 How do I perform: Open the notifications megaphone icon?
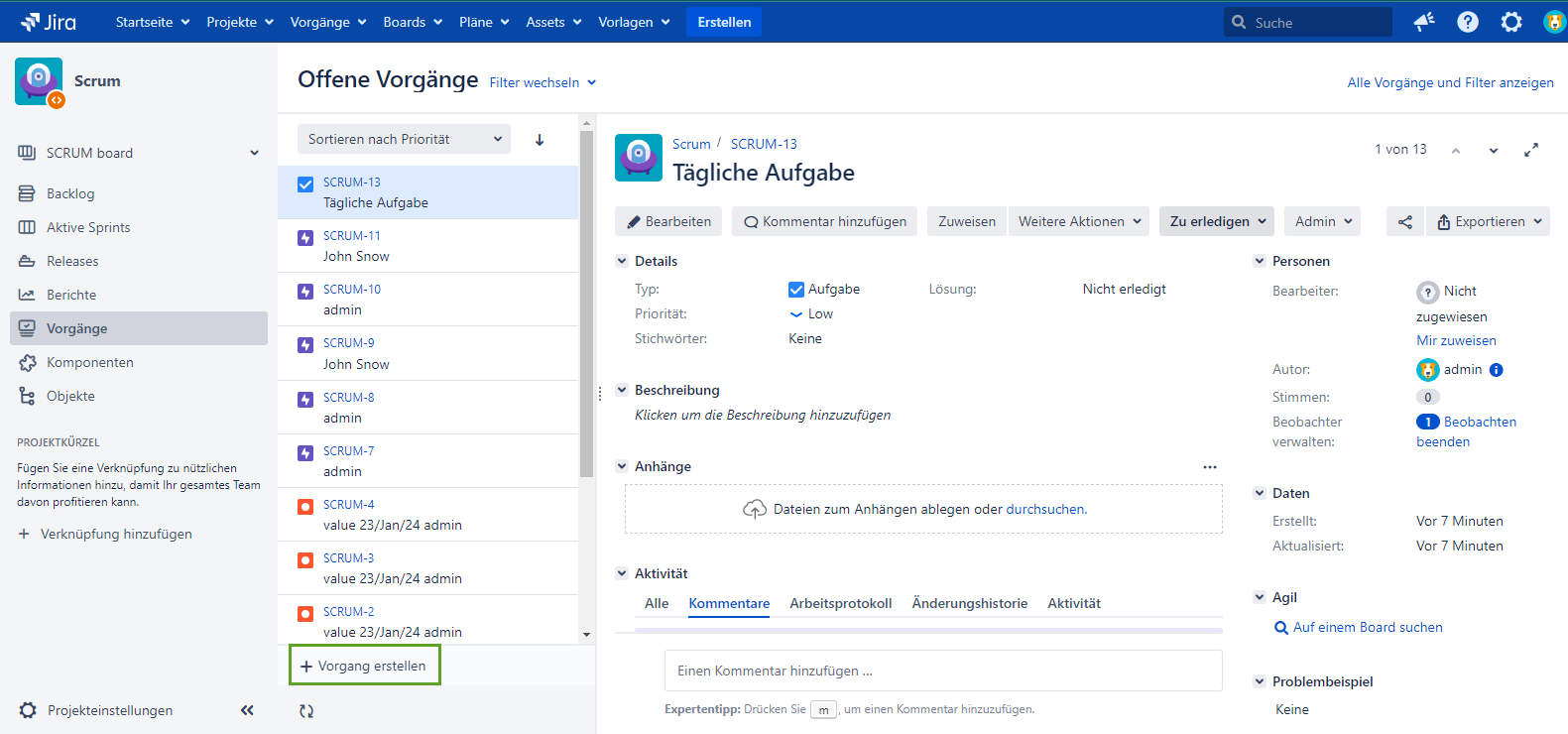(1424, 22)
